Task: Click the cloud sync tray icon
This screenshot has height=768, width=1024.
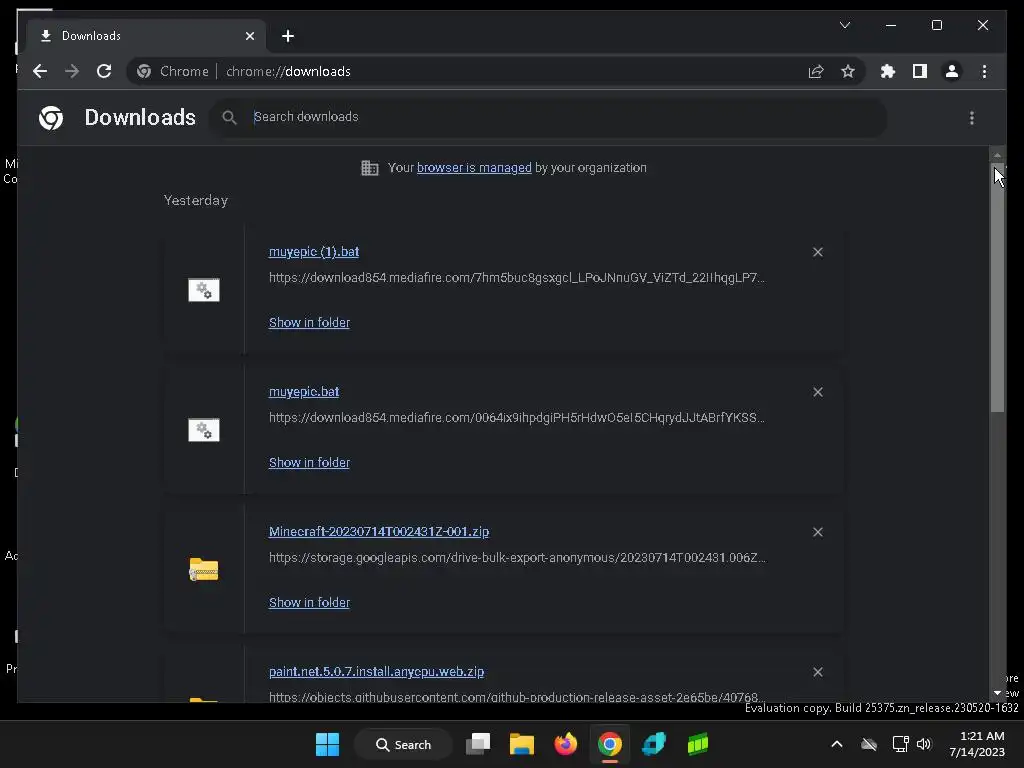Action: tap(869, 744)
